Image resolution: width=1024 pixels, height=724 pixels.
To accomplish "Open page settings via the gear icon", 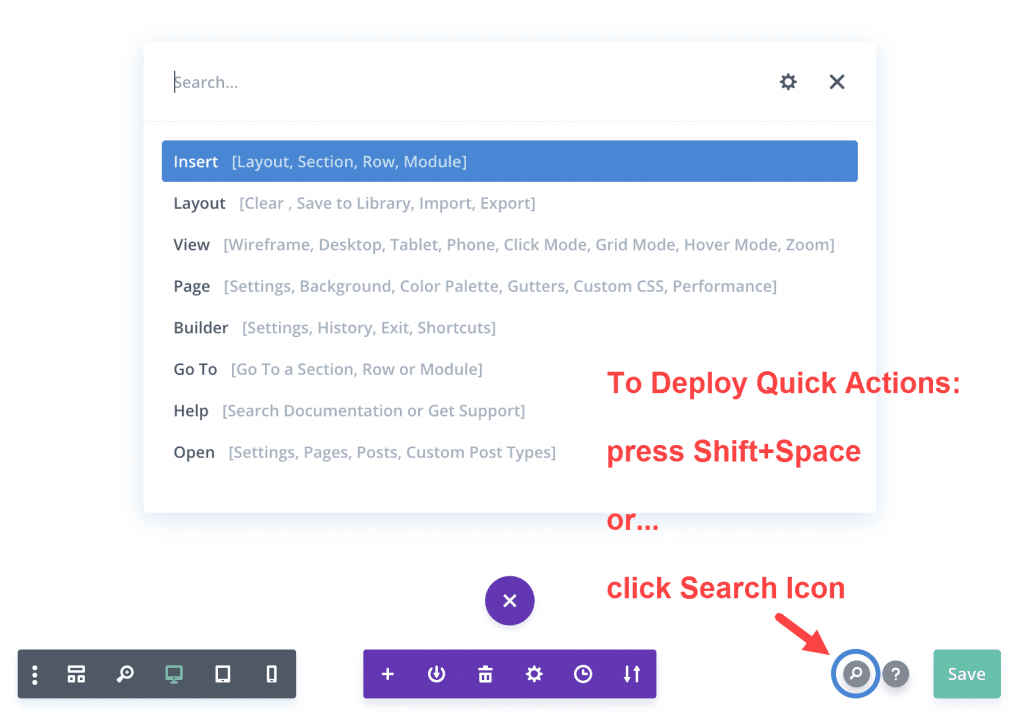I will (x=534, y=674).
